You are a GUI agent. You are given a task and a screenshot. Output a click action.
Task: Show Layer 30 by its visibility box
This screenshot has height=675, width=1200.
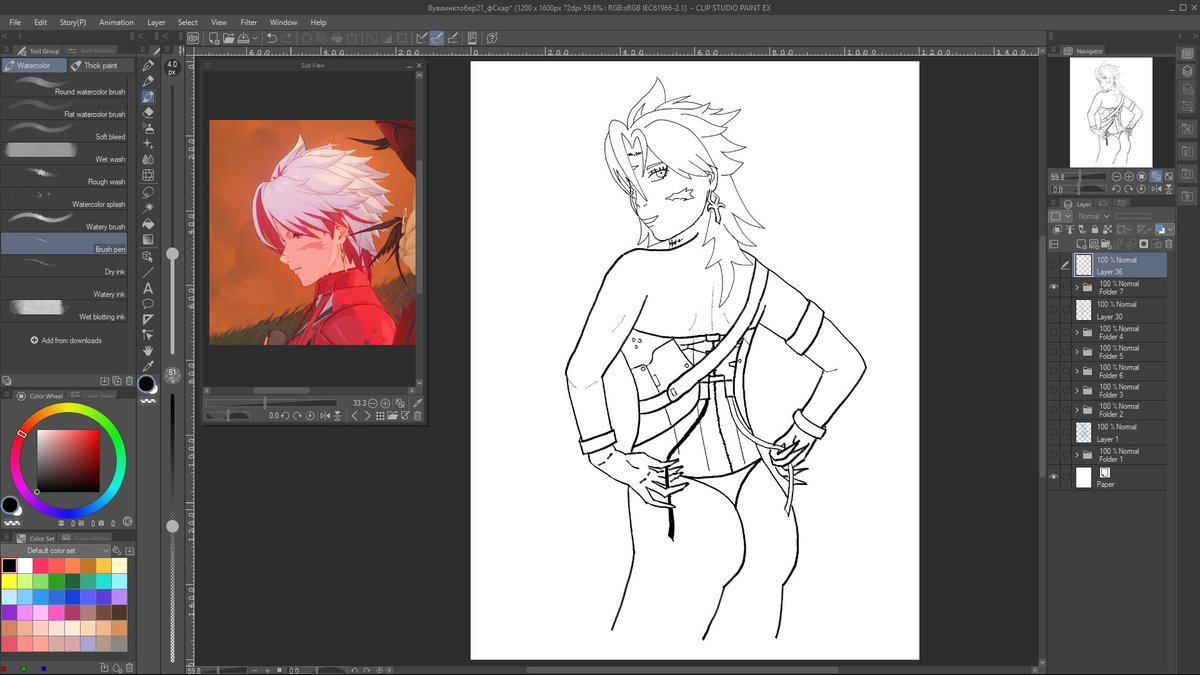(x=1053, y=310)
